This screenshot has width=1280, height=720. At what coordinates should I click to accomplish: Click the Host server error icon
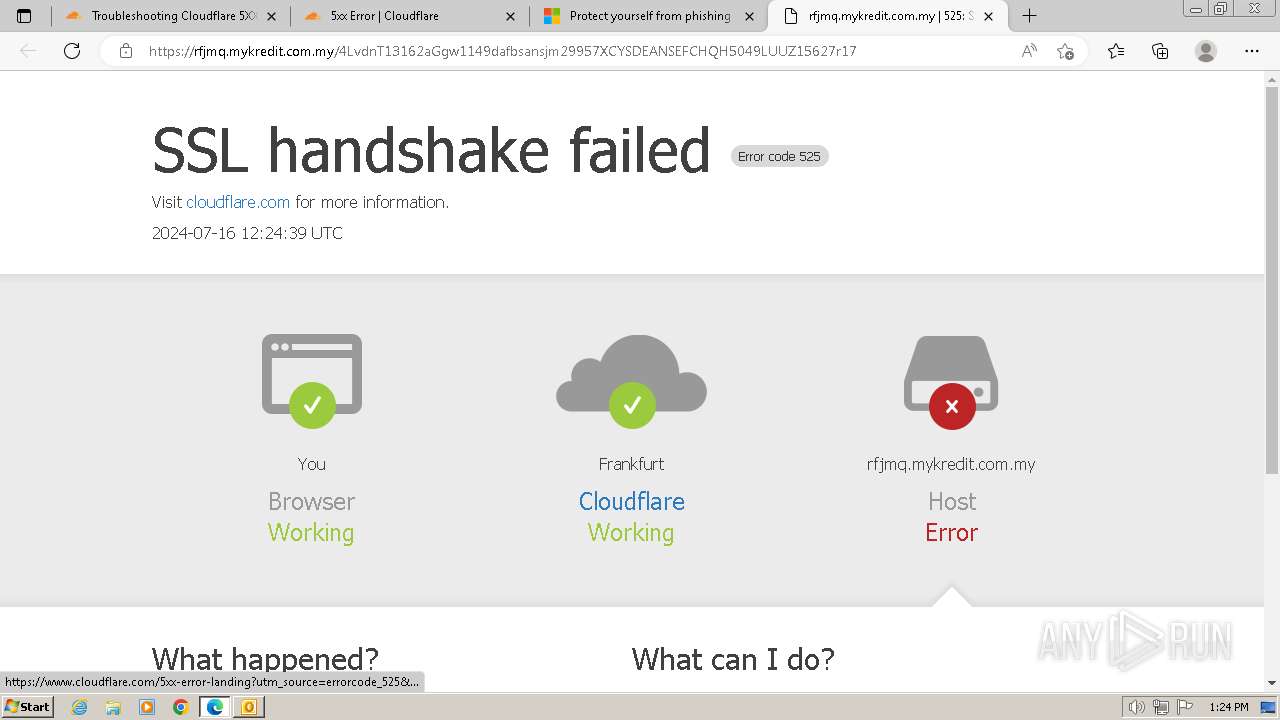(951, 381)
